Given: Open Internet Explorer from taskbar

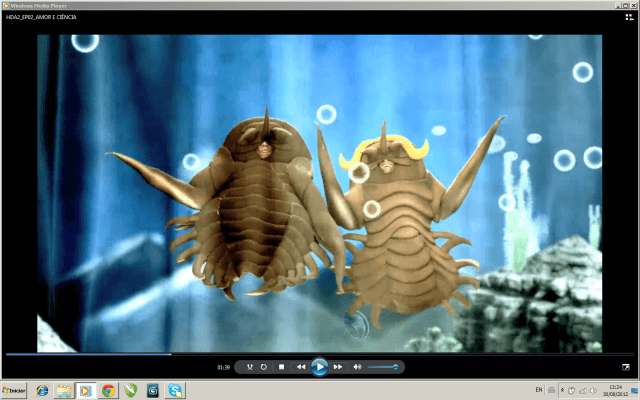Looking at the screenshot, I should [42, 390].
